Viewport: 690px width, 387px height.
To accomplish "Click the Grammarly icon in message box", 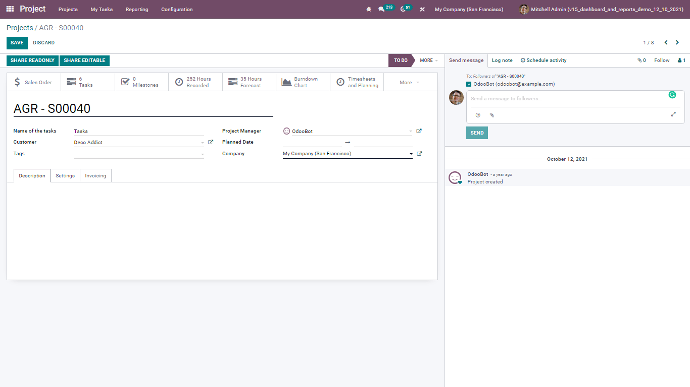I will pyautogui.click(x=672, y=95).
